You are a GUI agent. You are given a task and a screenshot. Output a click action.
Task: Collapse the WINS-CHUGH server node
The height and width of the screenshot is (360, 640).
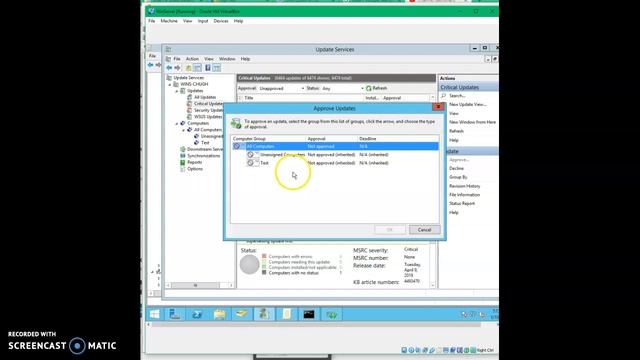click(x=170, y=84)
